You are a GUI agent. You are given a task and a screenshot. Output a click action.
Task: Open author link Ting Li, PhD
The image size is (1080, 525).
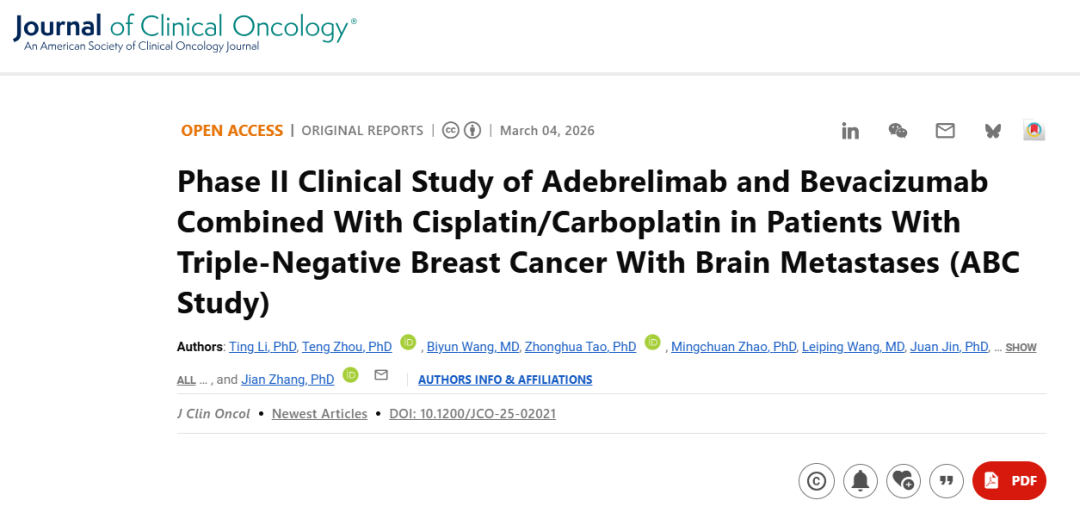263,347
